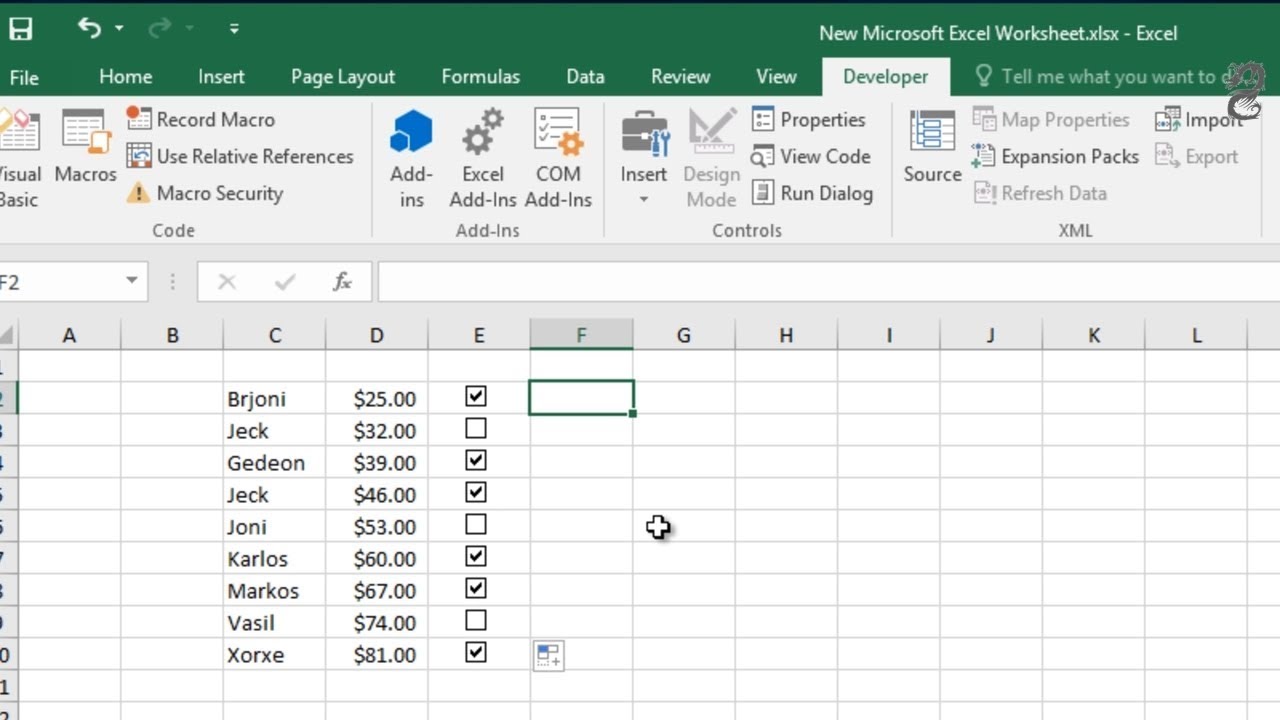Open the XML Source pane
Screen dimensions: 1280x720
tap(932, 147)
